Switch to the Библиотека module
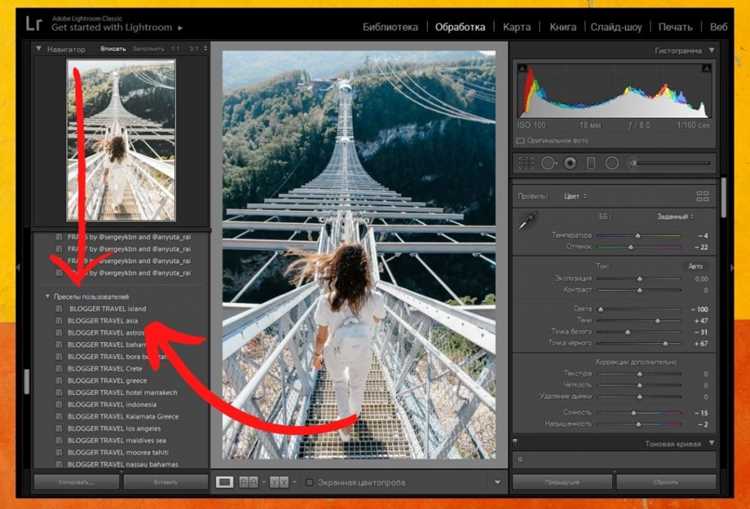The height and width of the screenshot is (509, 750). point(390,27)
